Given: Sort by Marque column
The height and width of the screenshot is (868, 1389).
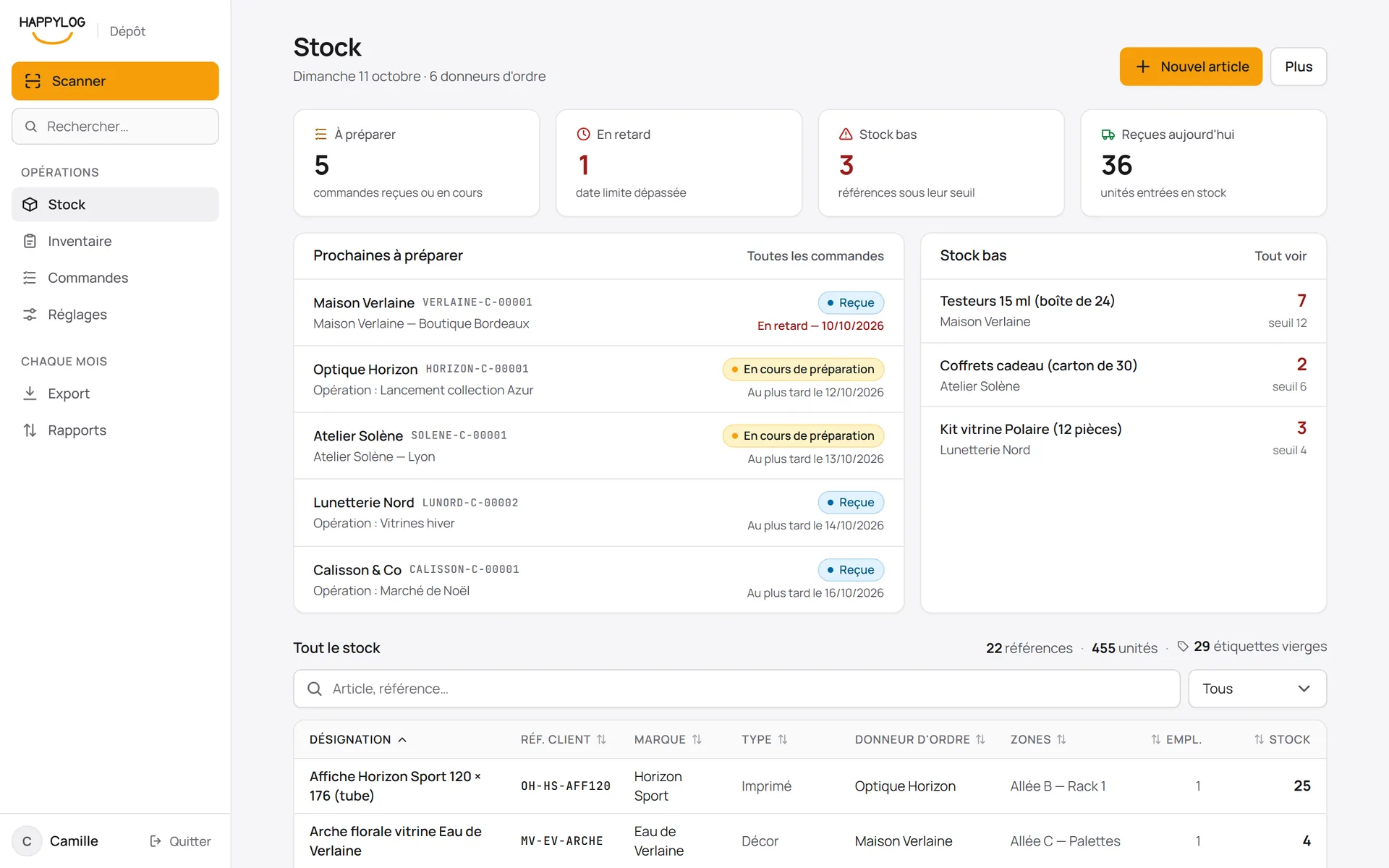Looking at the screenshot, I should pos(668,739).
